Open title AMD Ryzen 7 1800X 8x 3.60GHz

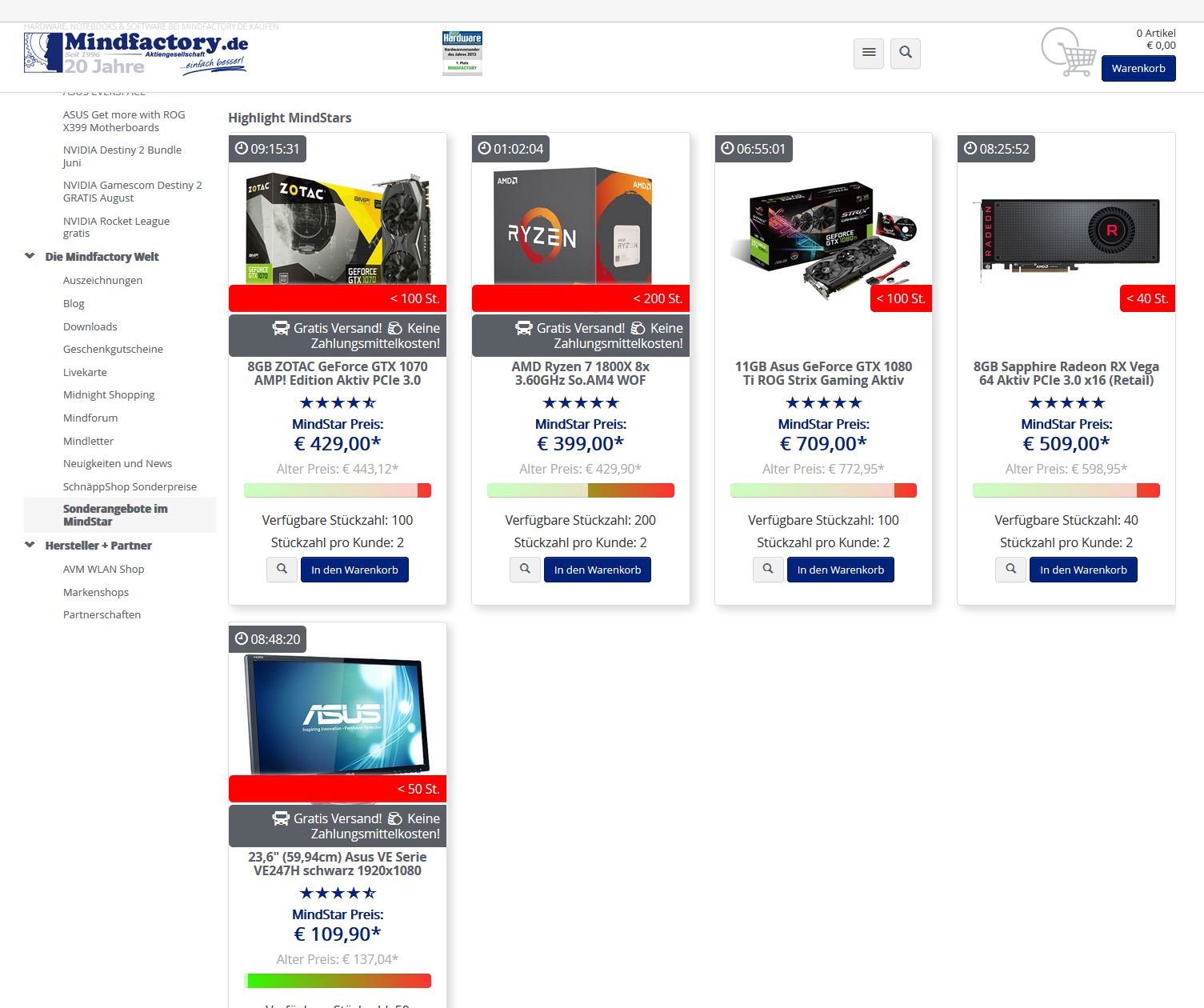(581, 374)
